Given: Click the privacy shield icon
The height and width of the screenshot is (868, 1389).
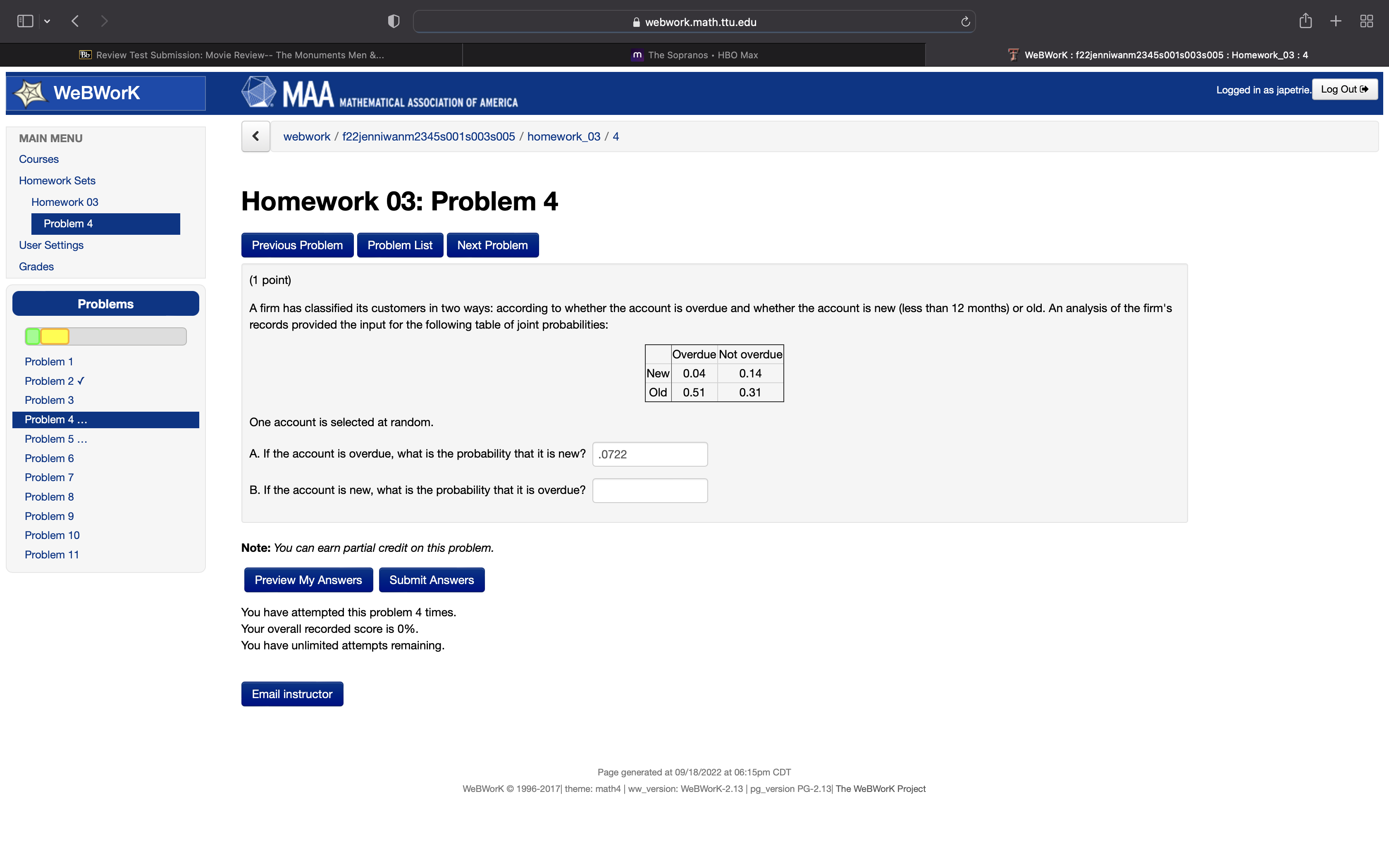Looking at the screenshot, I should click(393, 21).
